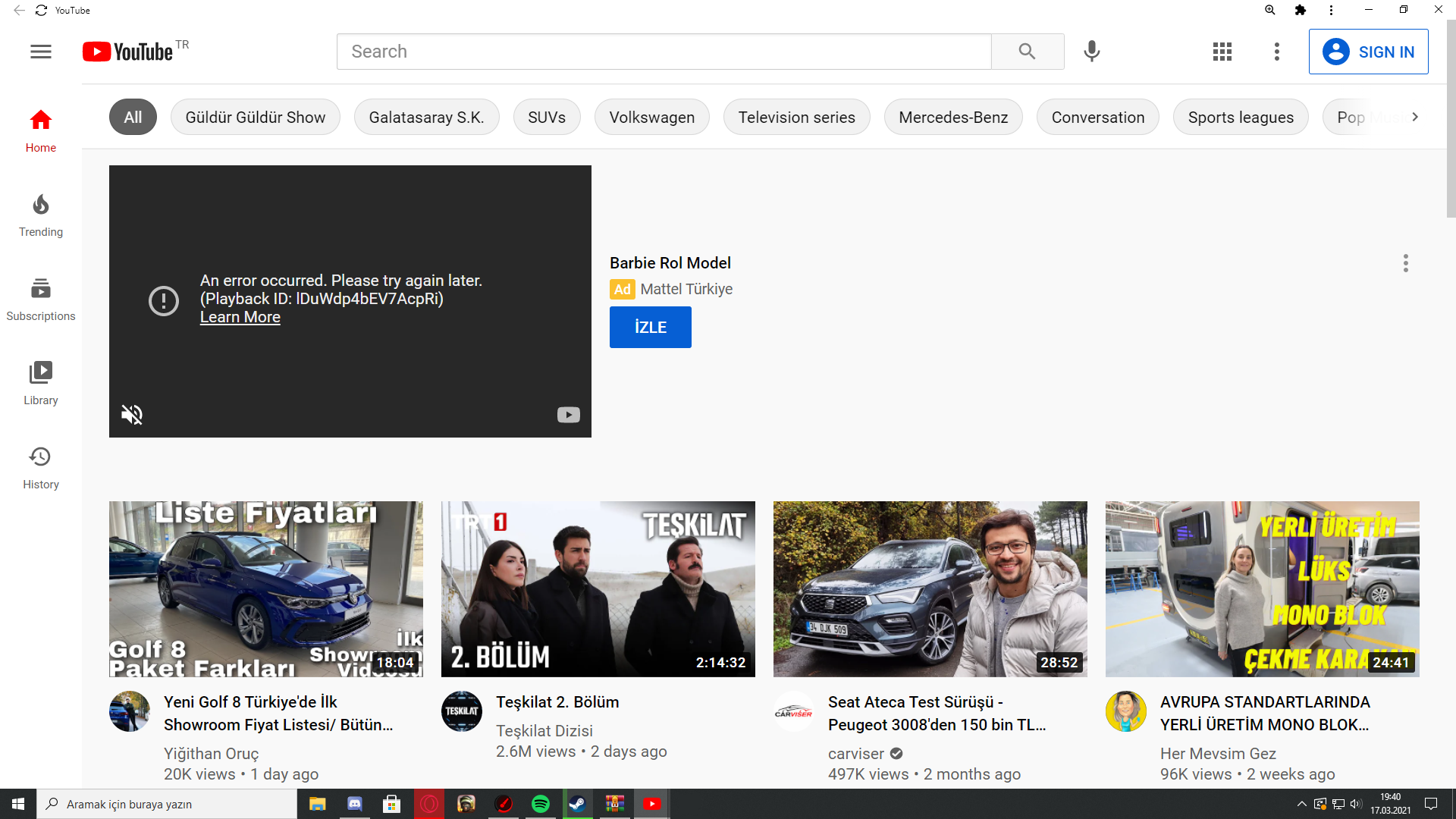Click the search magnifier button

point(1027,52)
